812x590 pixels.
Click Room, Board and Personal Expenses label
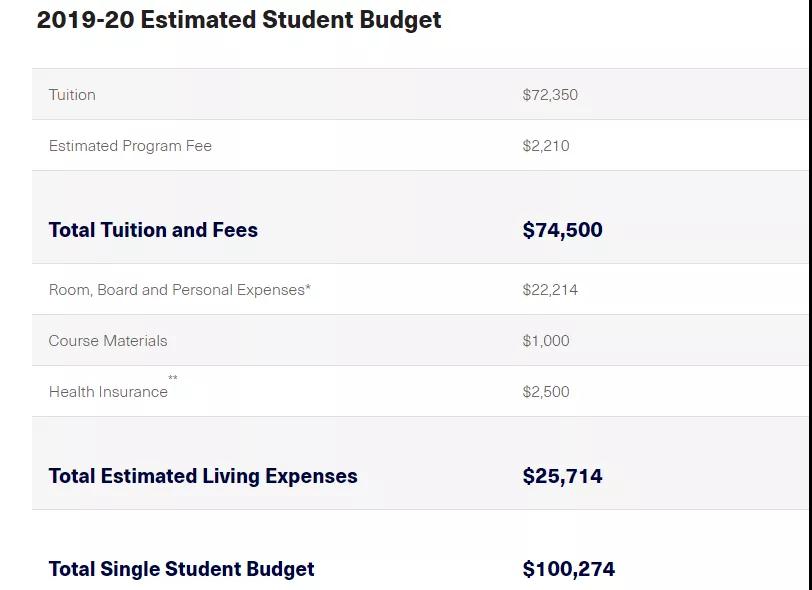pyautogui.click(x=176, y=290)
